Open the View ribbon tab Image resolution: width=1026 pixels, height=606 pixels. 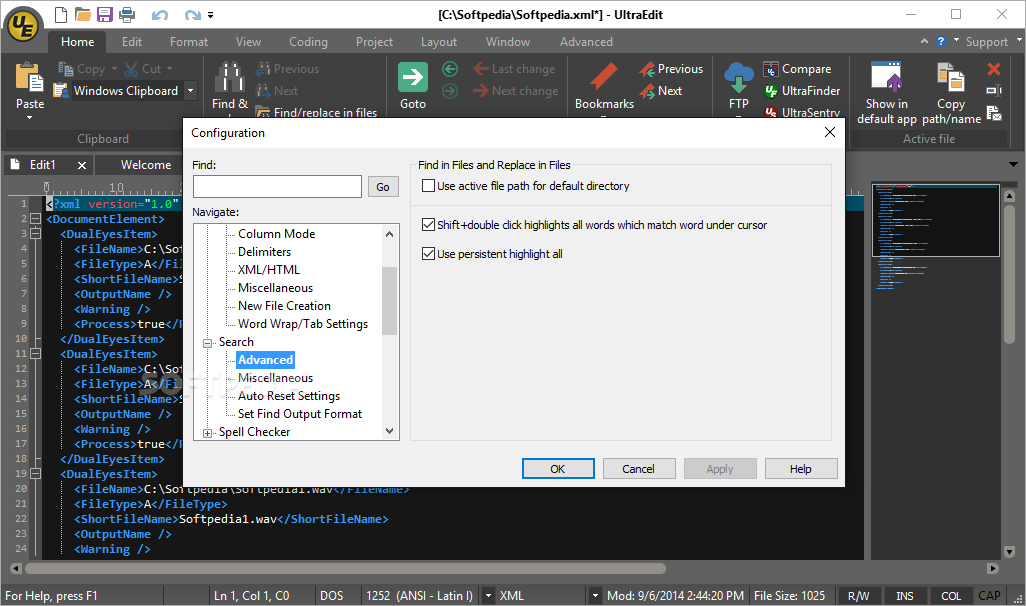click(248, 42)
